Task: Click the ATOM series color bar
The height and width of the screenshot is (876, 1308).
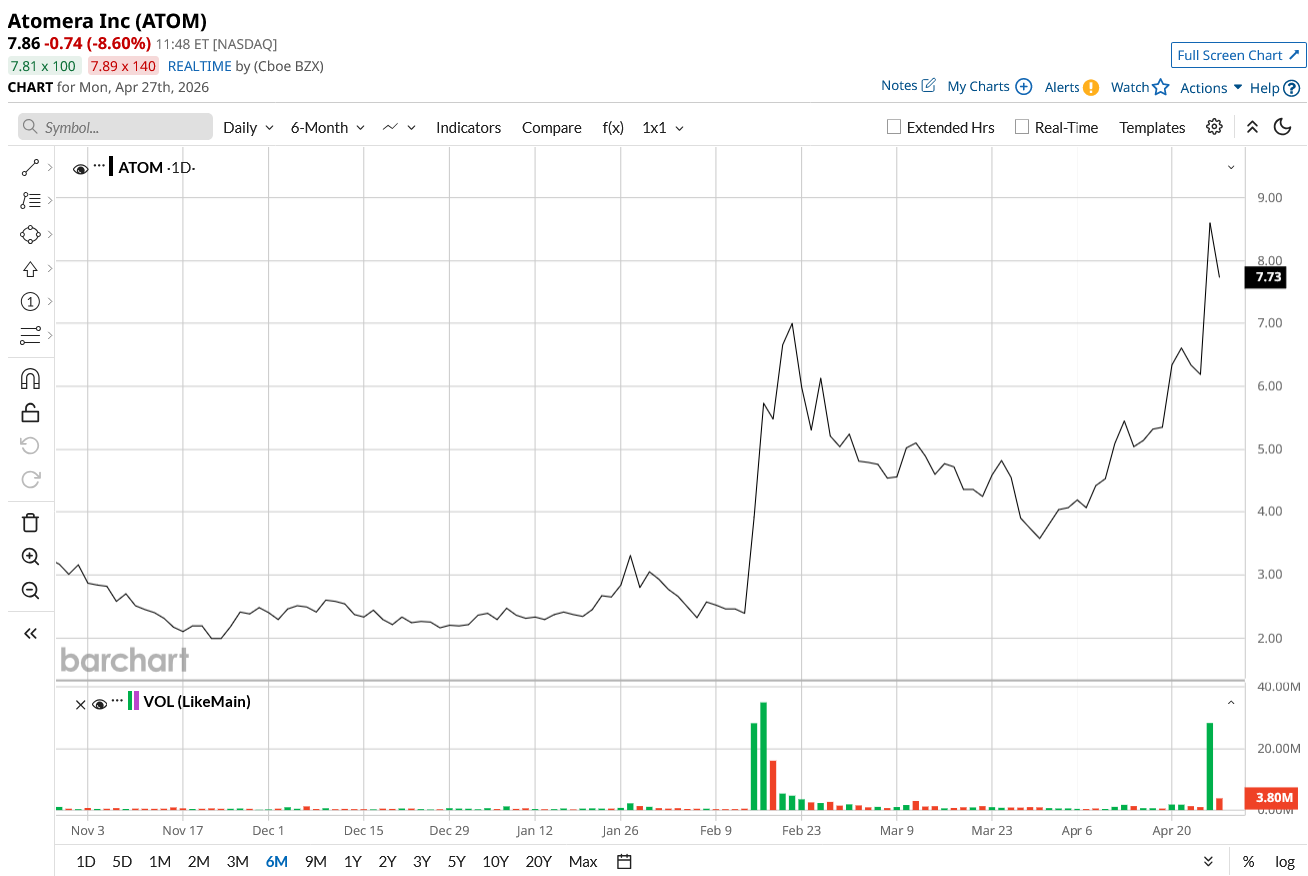Action: (x=111, y=167)
